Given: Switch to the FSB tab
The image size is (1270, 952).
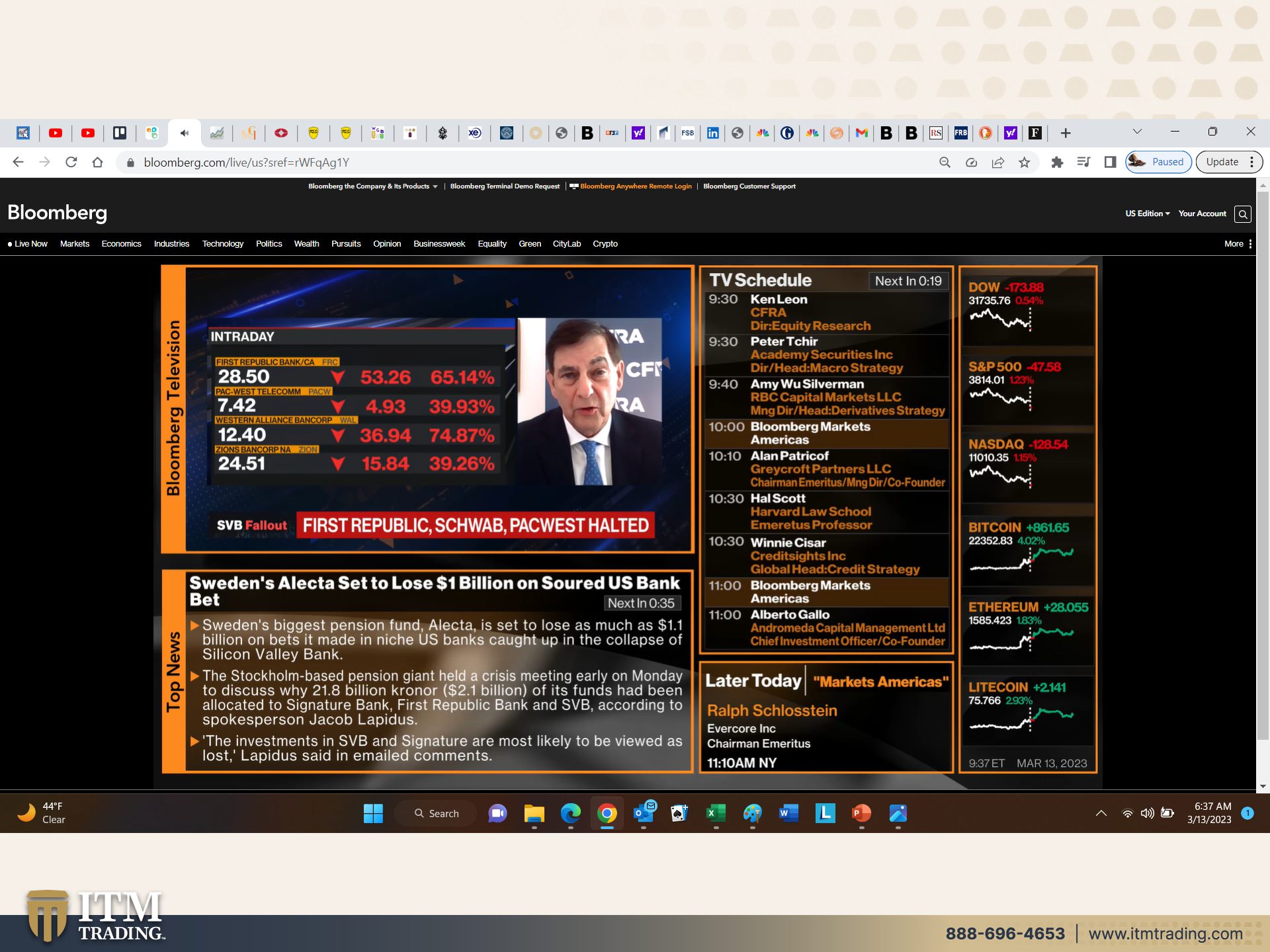Looking at the screenshot, I should point(688,133).
